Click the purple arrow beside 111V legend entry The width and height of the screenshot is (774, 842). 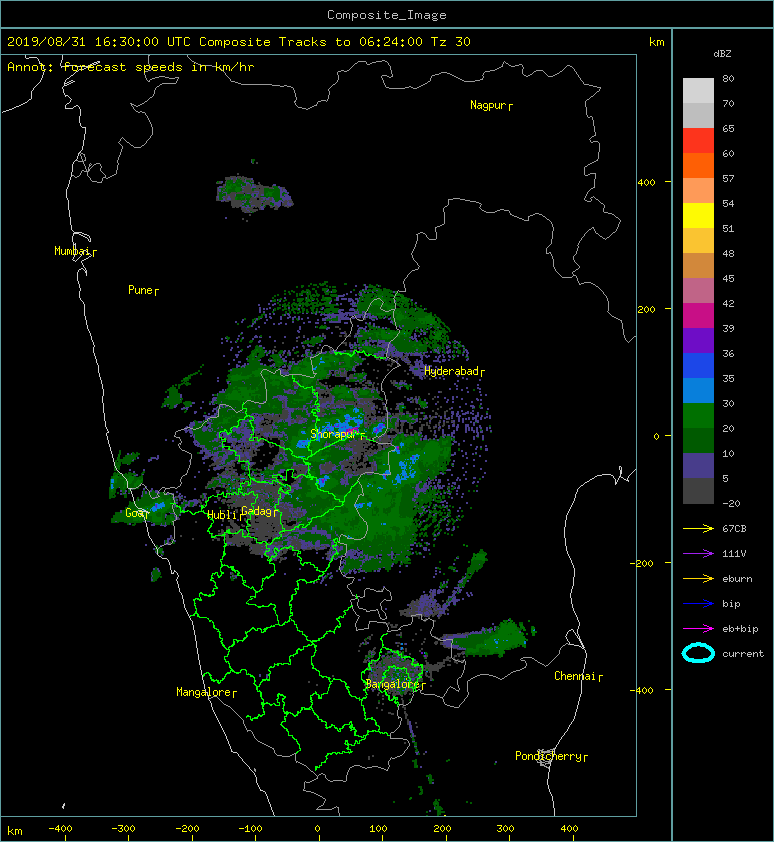tap(698, 554)
